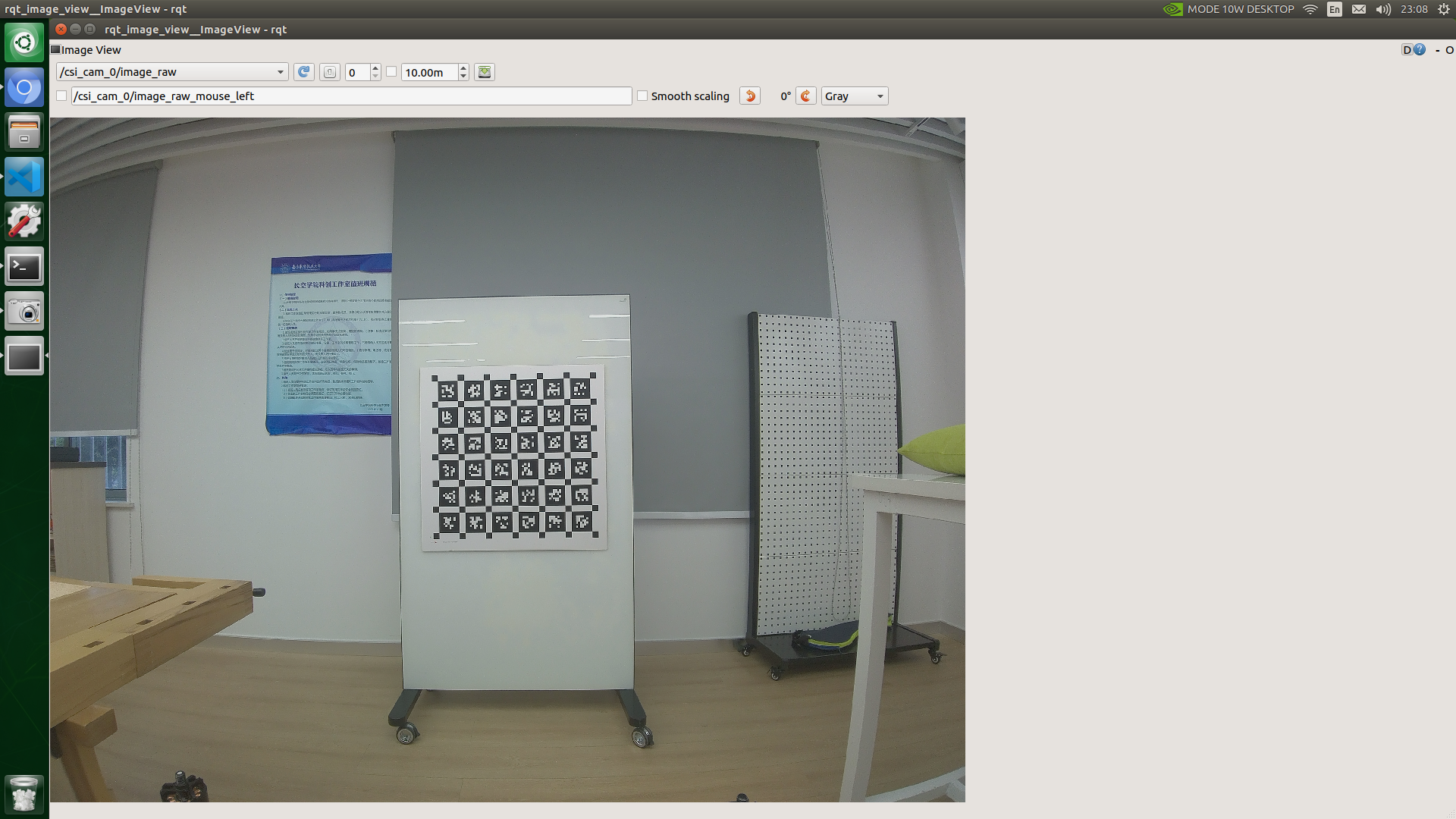Launch the Terminal from the Ubuntu dock
Screen dimensions: 1456x819
point(24,266)
